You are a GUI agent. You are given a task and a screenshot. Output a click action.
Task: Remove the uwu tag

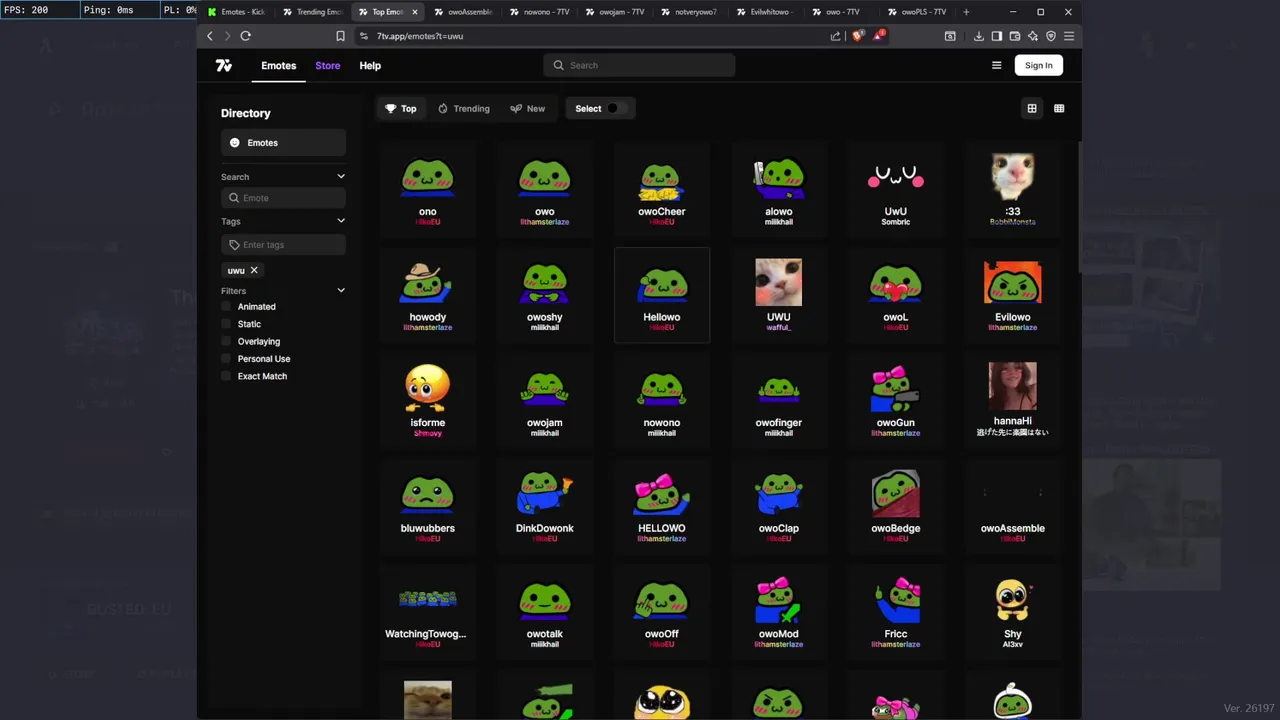pyautogui.click(x=254, y=270)
